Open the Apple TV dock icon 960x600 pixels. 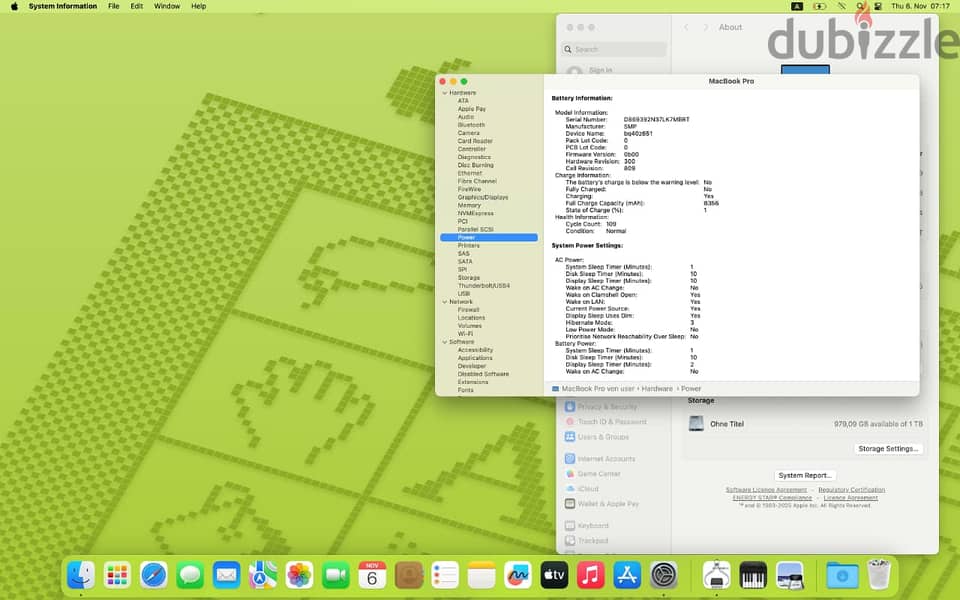pos(554,575)
